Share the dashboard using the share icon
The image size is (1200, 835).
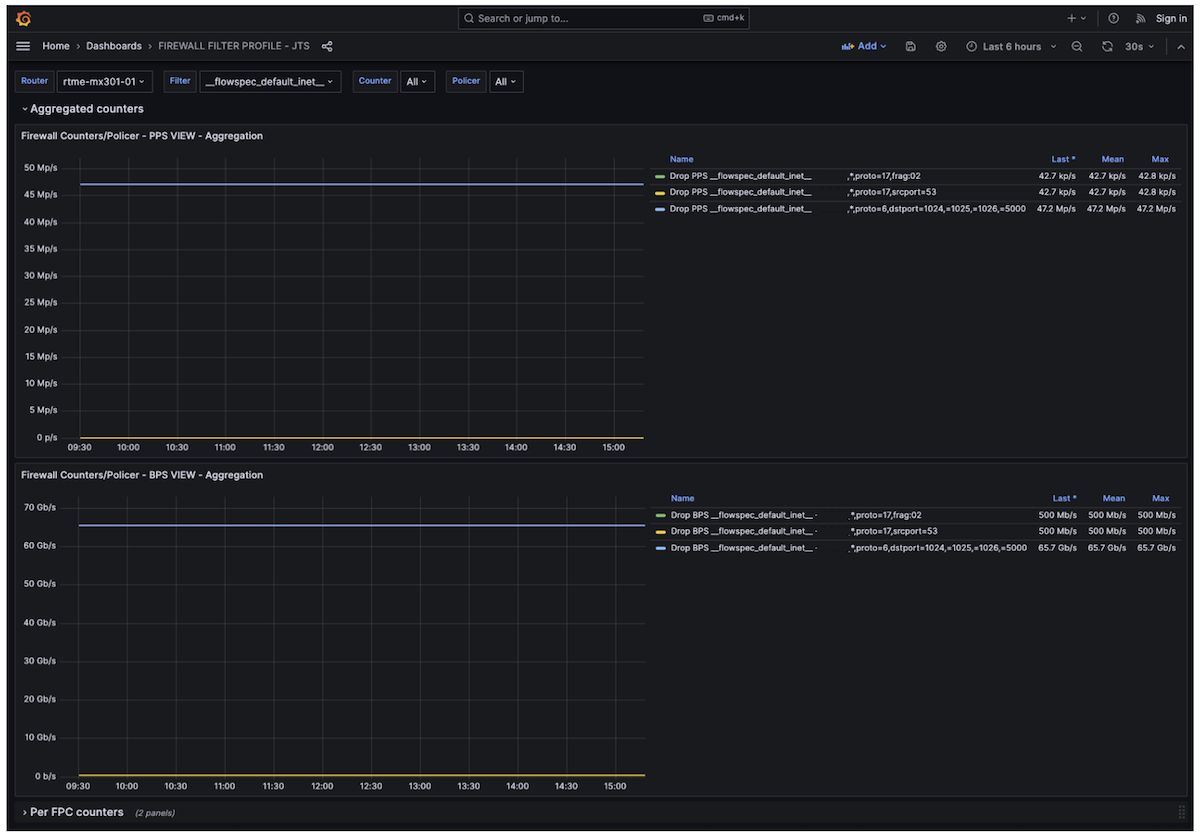[327, 46]
